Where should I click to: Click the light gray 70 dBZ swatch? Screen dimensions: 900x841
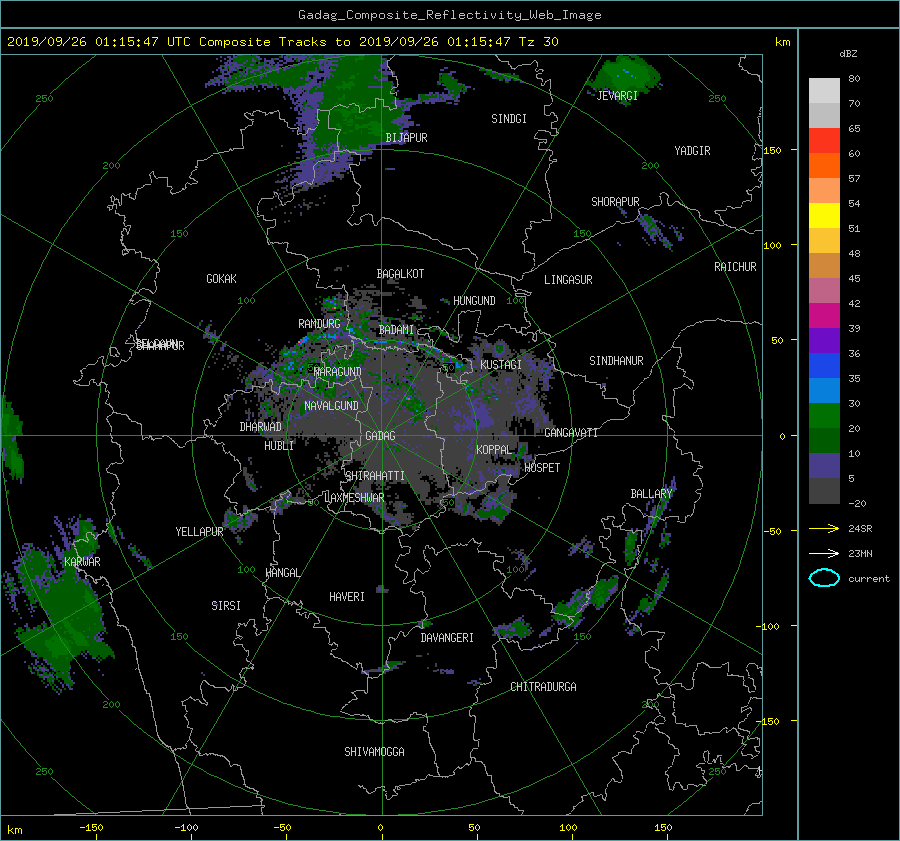tap(824, 91)
